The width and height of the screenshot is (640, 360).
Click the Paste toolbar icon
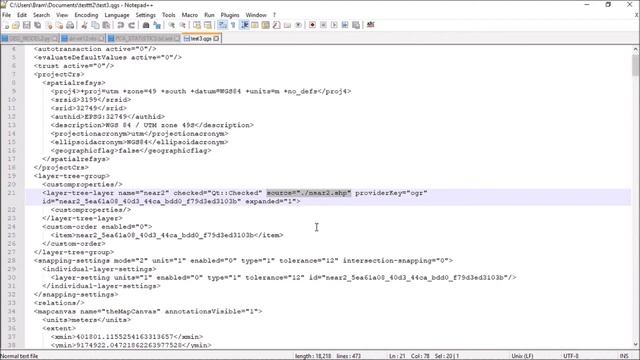(x=106, y=25)
